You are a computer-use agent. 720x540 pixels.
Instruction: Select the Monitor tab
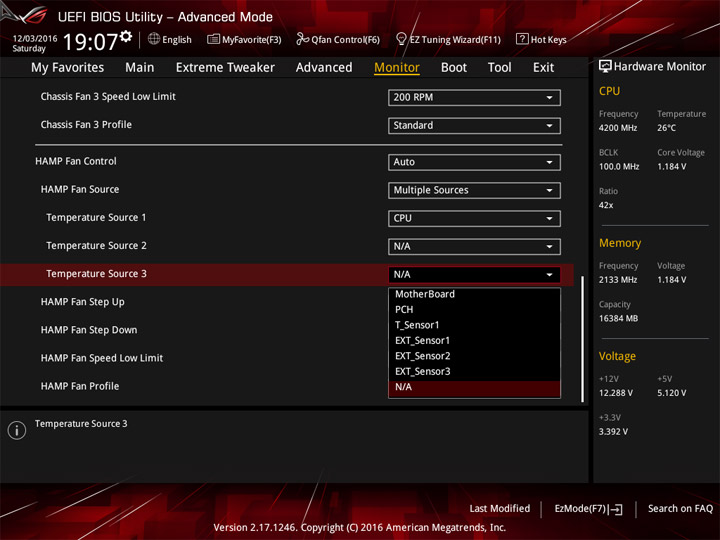tap(397, 68)
